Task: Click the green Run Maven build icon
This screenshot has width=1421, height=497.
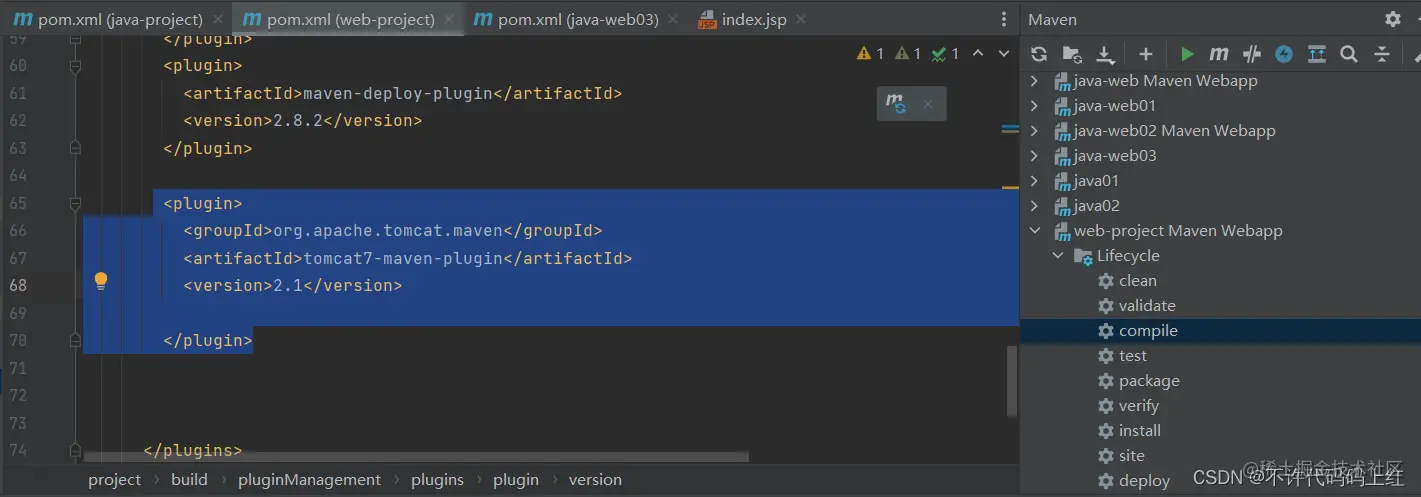Action: pyautogui.click(x=1187, y=54)
